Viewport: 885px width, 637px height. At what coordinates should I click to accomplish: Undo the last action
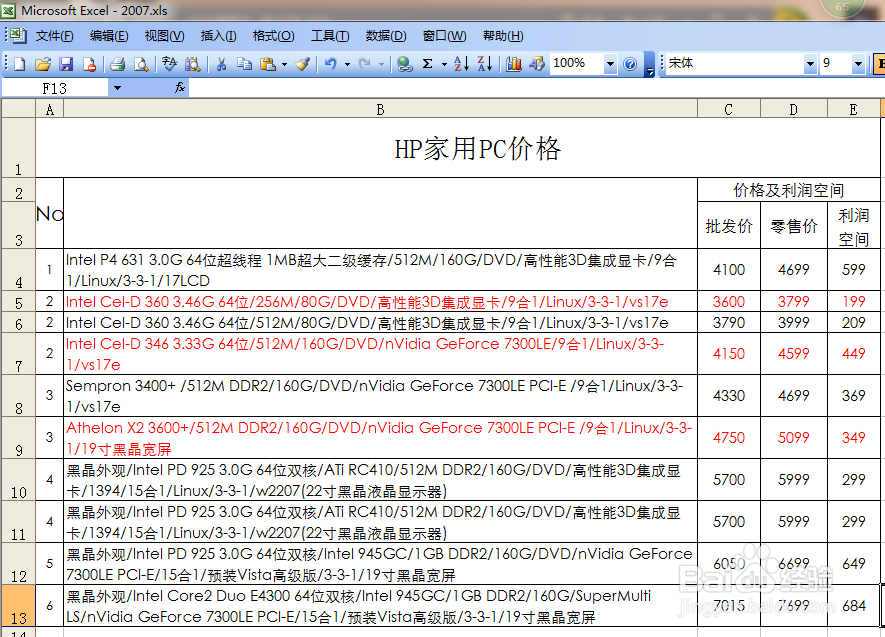[331, 64]
